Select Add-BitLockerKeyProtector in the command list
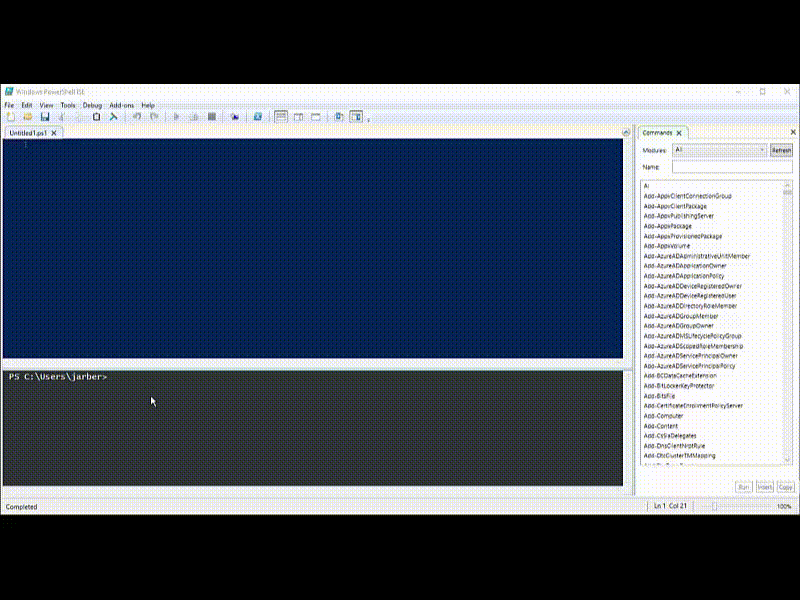Screen dimensions: 800x600 coord(679,386)
